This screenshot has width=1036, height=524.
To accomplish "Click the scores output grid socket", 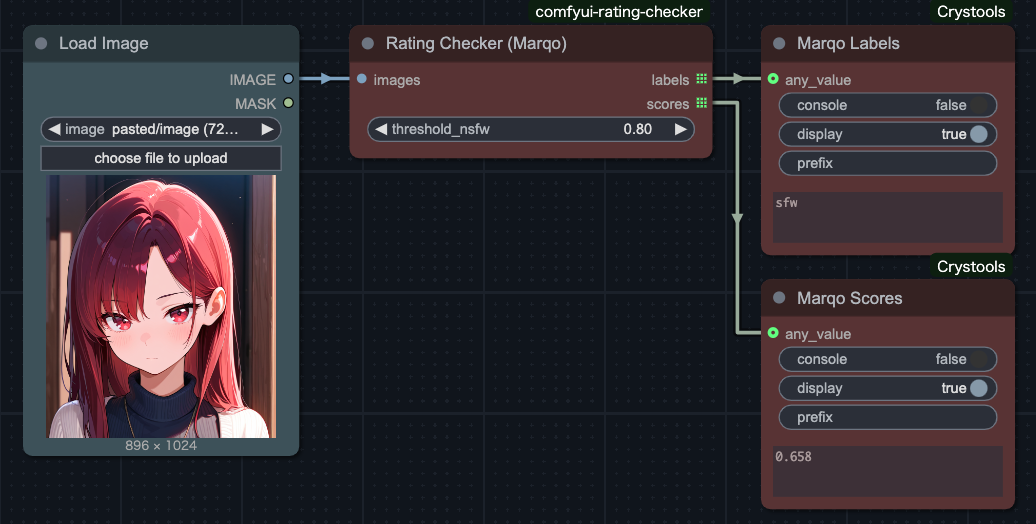I will pos(702,103).
